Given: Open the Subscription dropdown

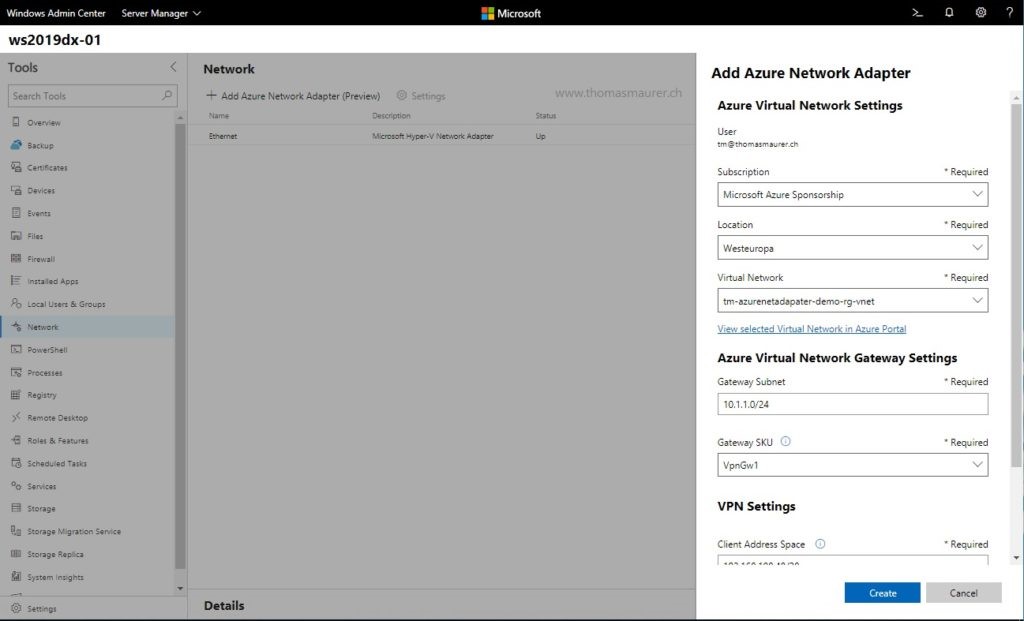Looking at the screenshot, I should tap(852, 195).
